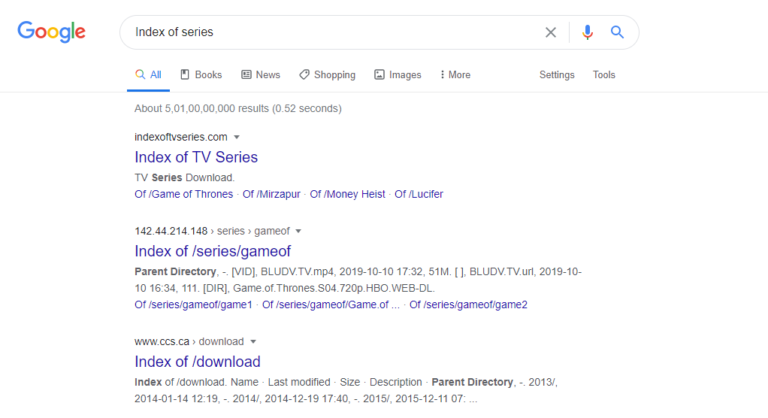Image resolution: width=768 pixels, height=418 pixels.
Task: Open Of /Lucifer sitelink
Action: pos(419,194)
